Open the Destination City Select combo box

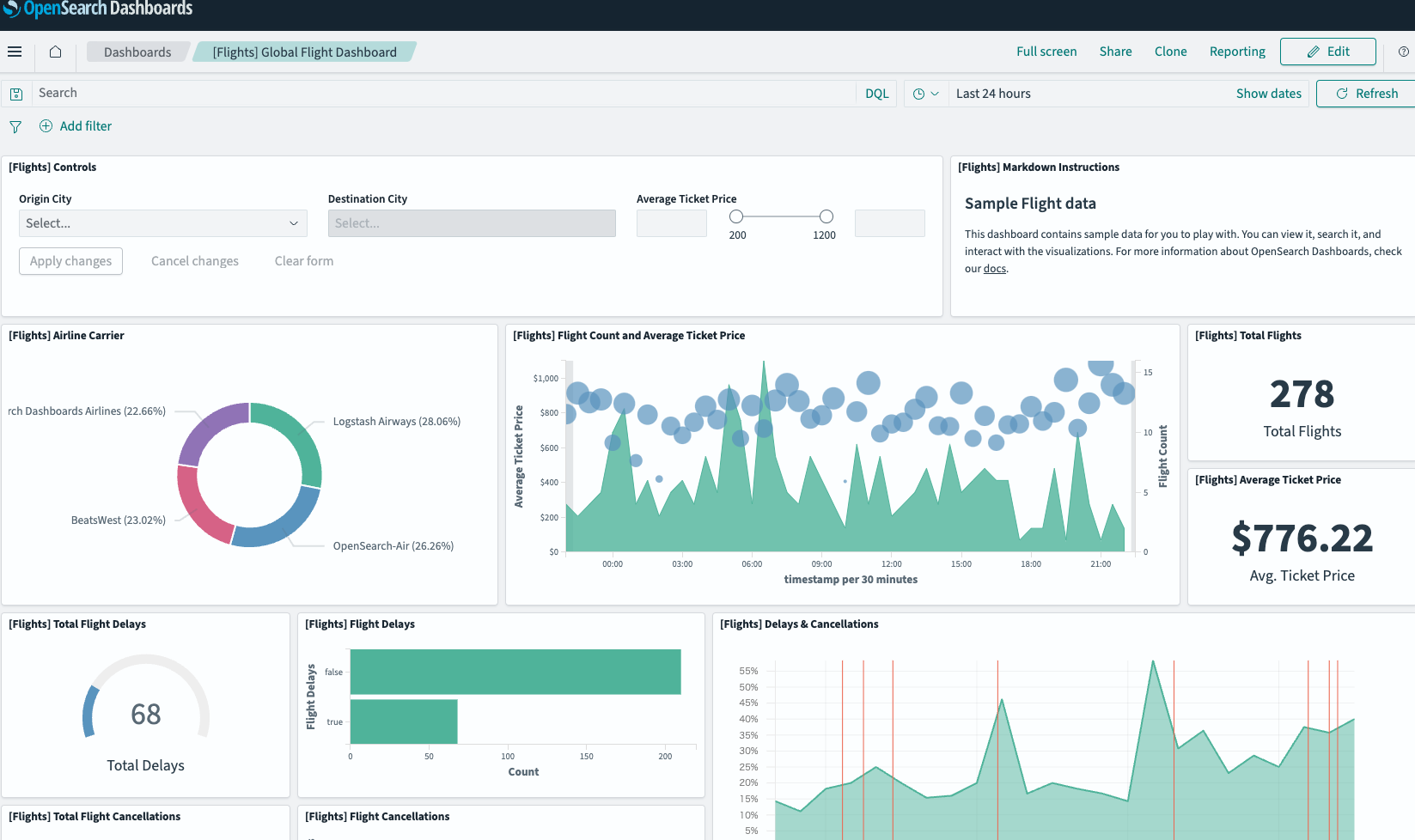click(x=472, y=223)
